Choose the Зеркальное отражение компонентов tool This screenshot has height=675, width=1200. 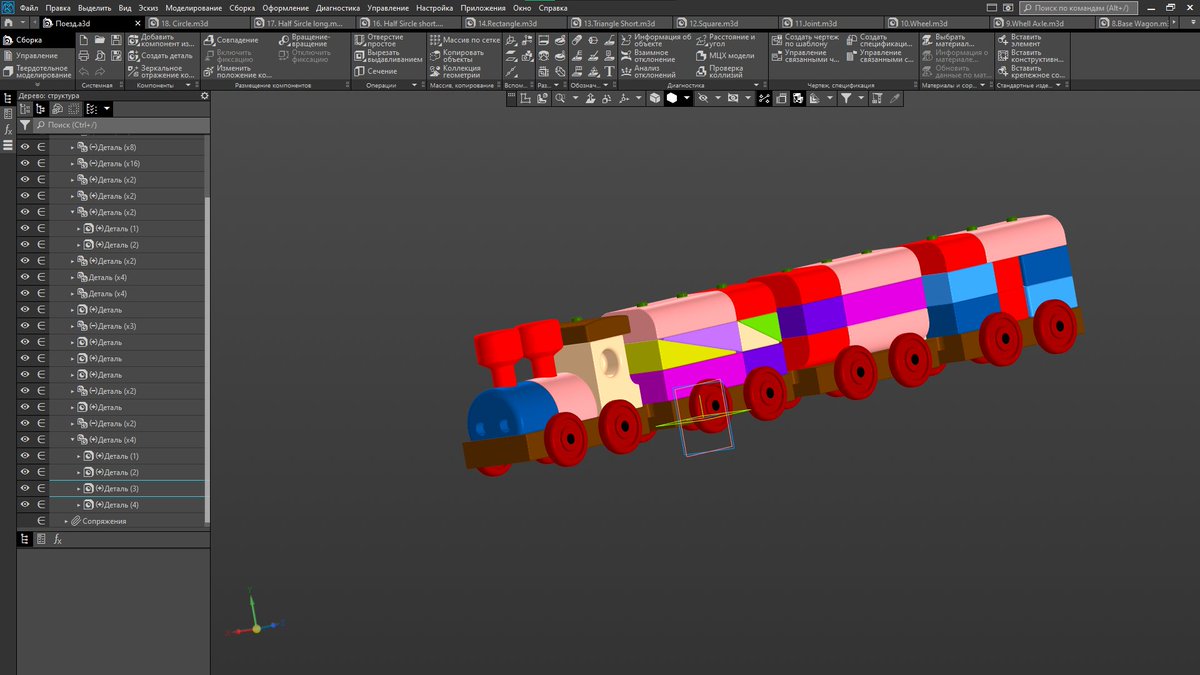pyautogui.click(x=161, y=70)
